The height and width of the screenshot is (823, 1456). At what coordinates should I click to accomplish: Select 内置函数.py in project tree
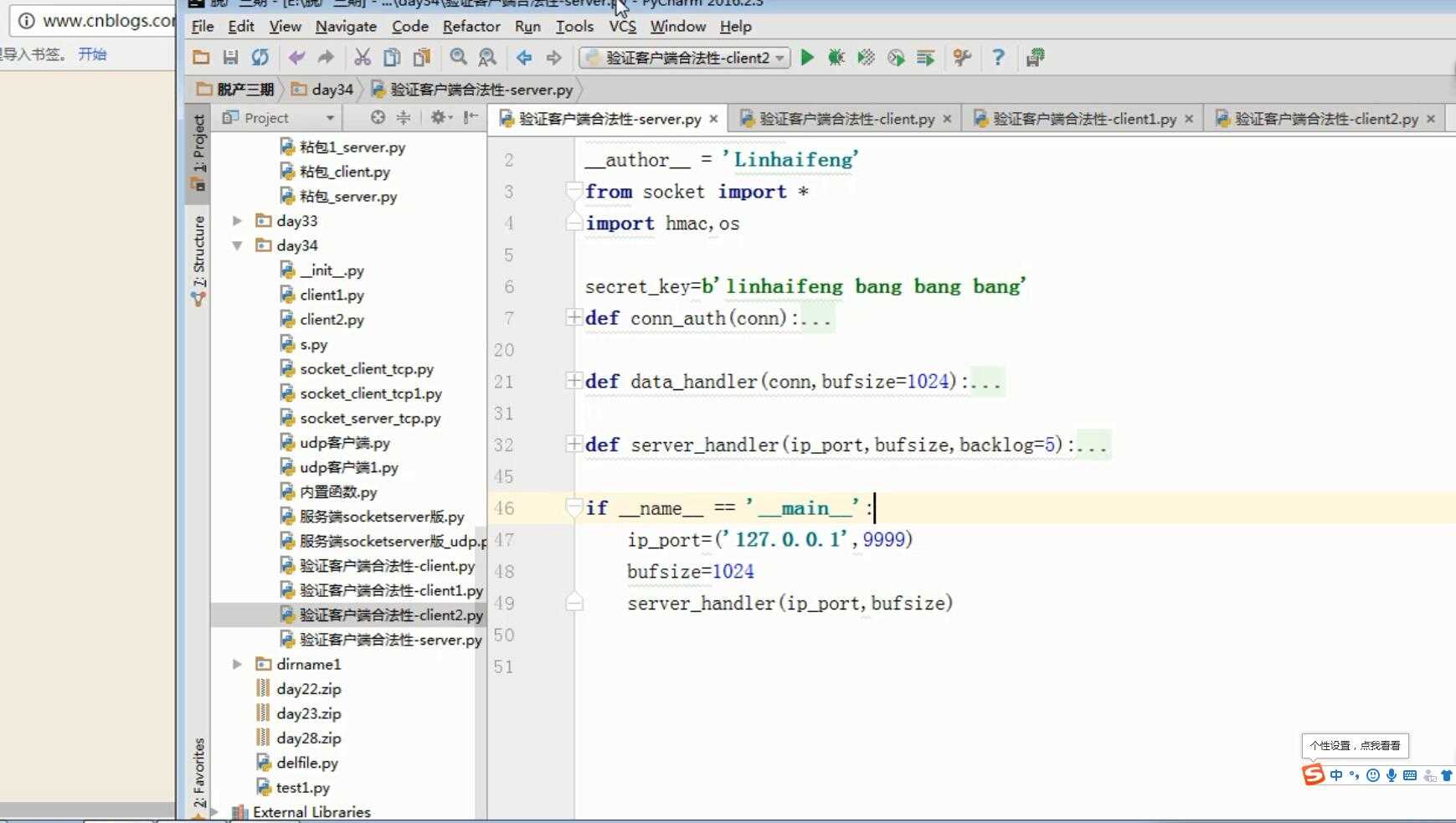coord(338,492)
